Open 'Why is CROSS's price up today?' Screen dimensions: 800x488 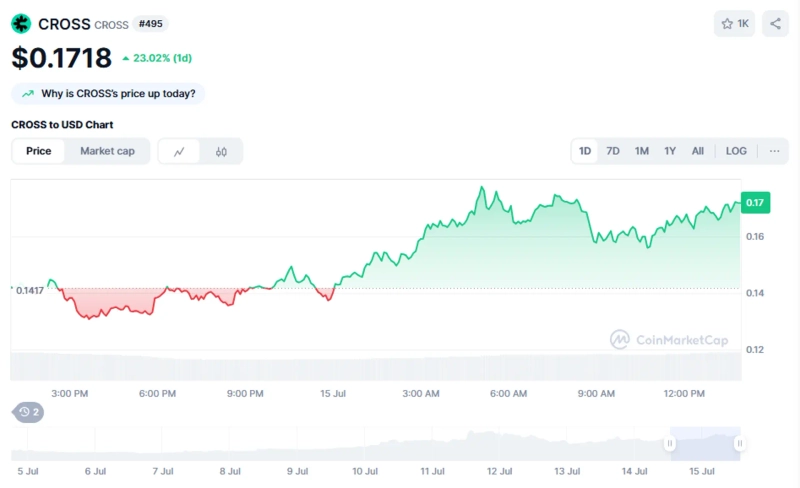pos(118,94)
